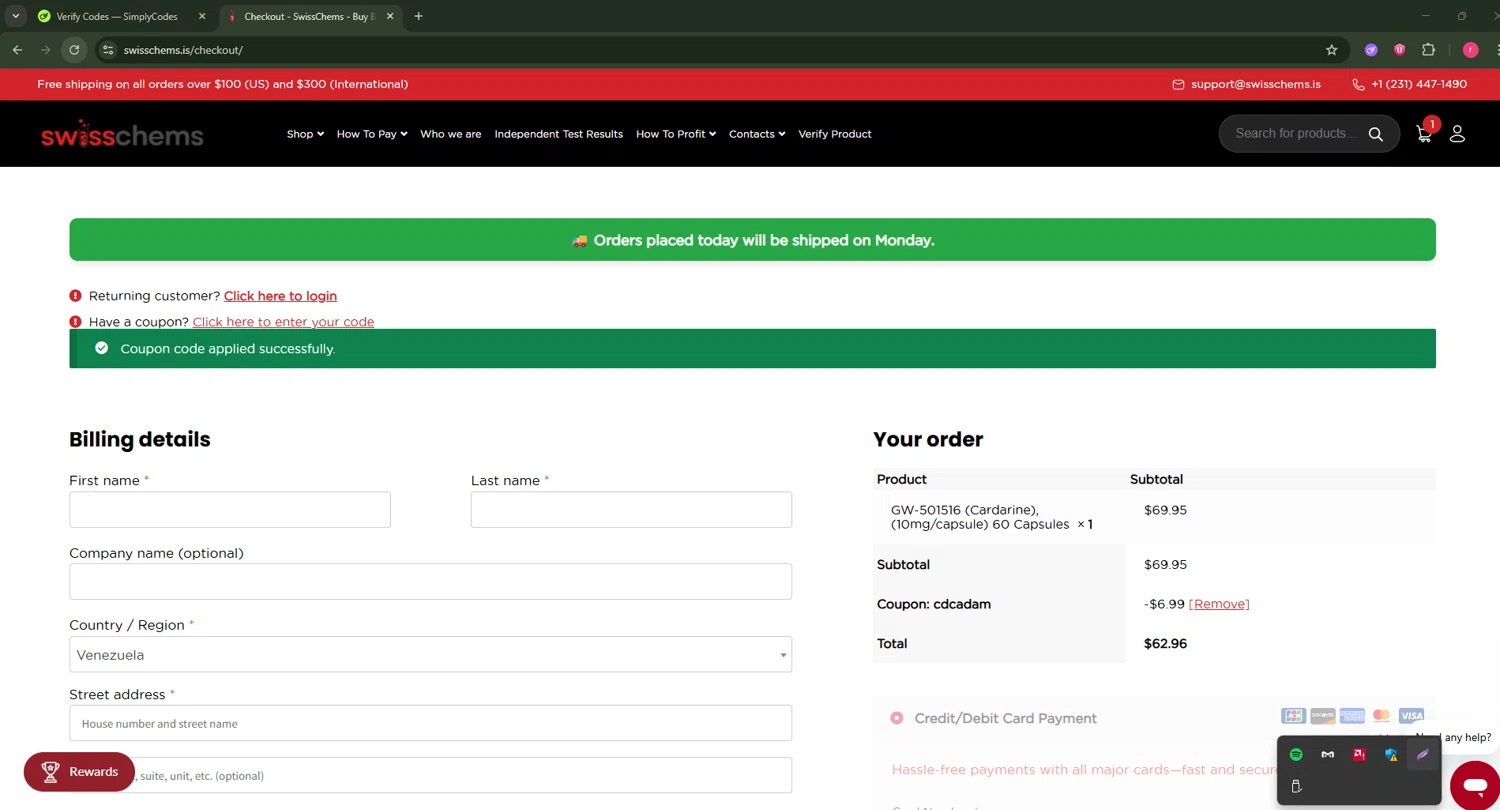Click the SwissChems logo
Screen dimensions: 1500x810
[122, 134]
